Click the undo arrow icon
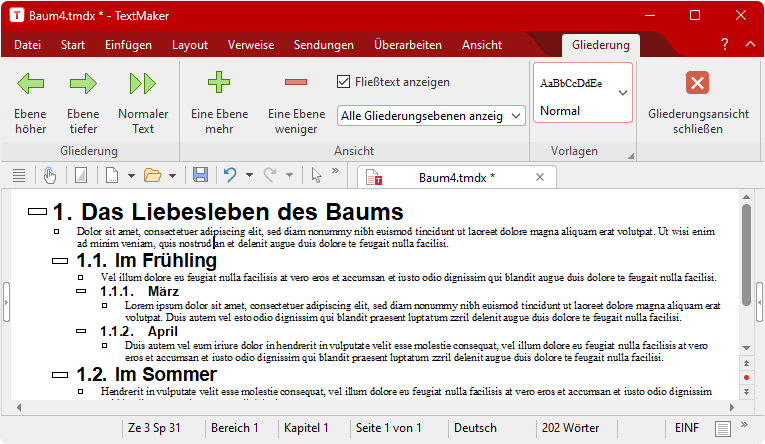 pyautogui.click(x=229, y=176)
